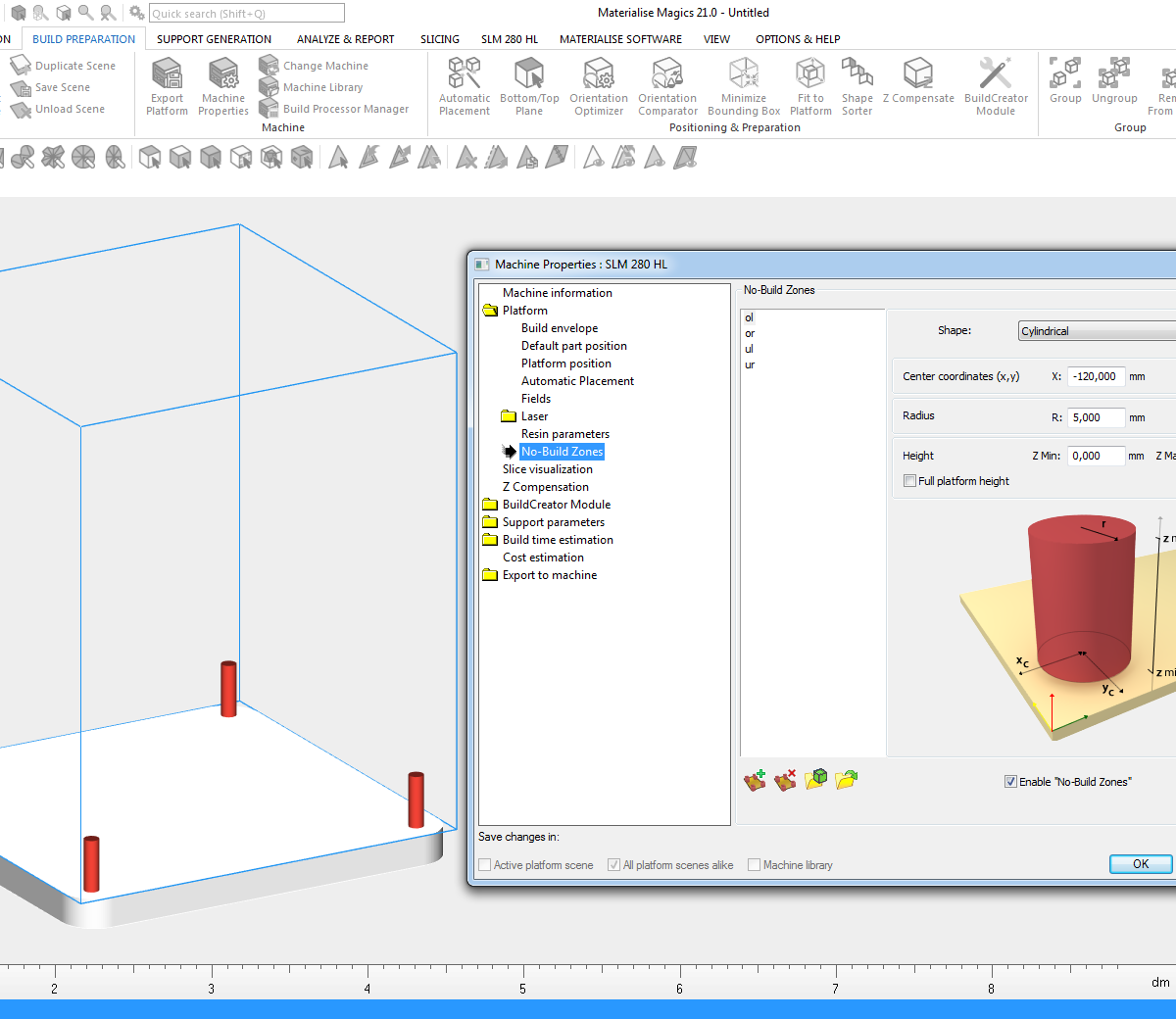
Task: Click the Z Min height field
Action: pyautogui.click(x=1096, y=456)
